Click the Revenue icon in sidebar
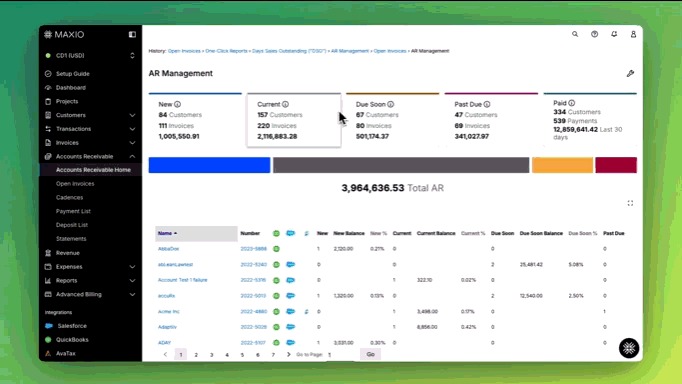 pos(48,253)
